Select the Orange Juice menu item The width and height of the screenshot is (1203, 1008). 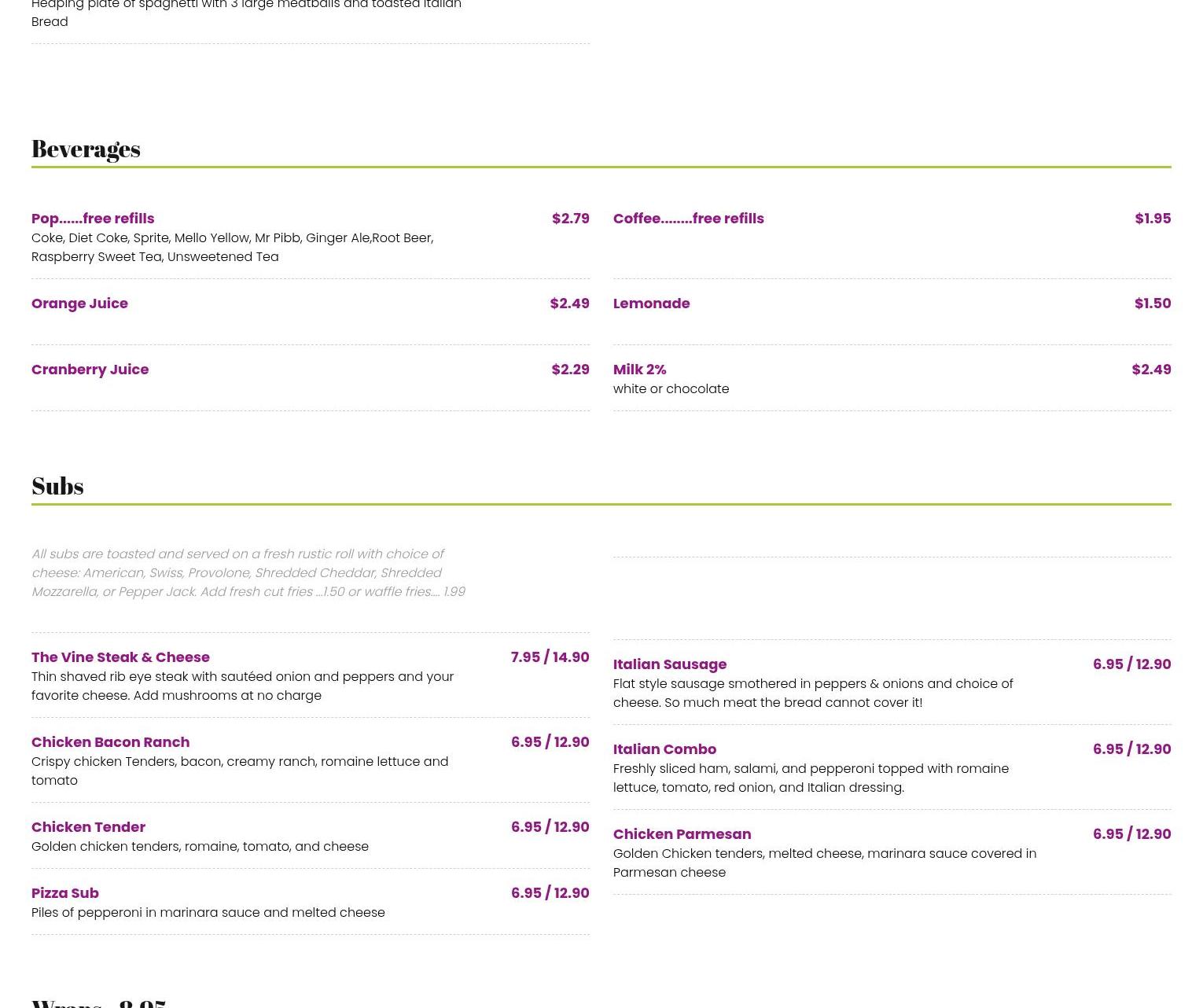pyautogui.click(x=79, y=303)
